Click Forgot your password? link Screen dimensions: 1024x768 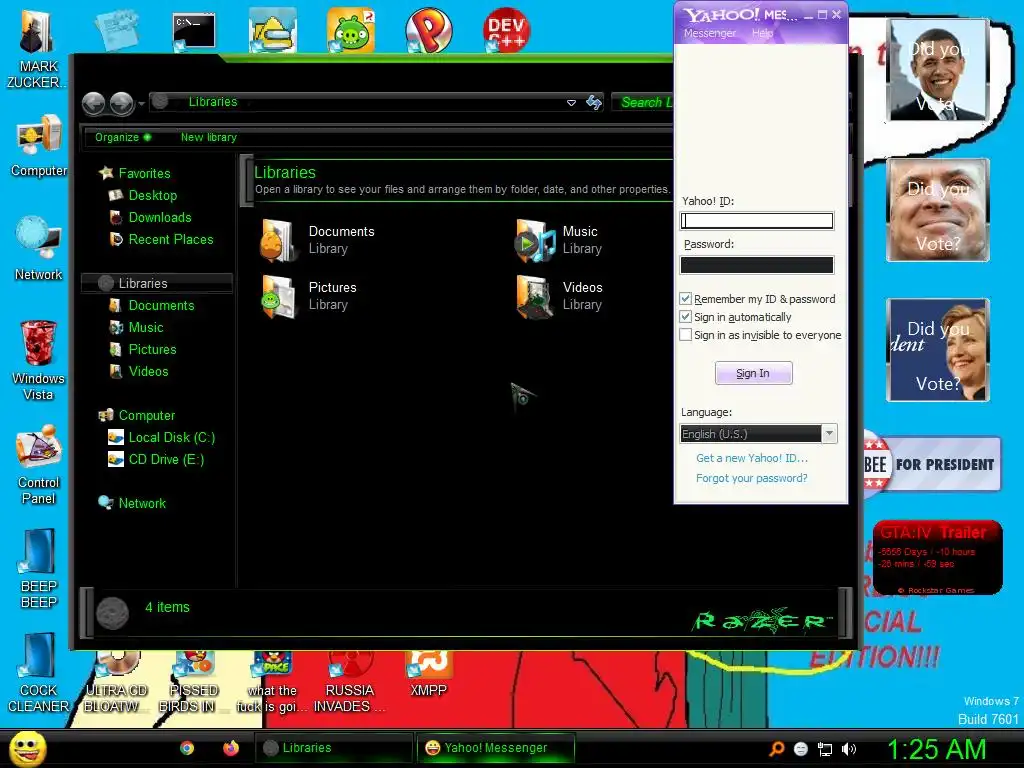click(752, 478)
